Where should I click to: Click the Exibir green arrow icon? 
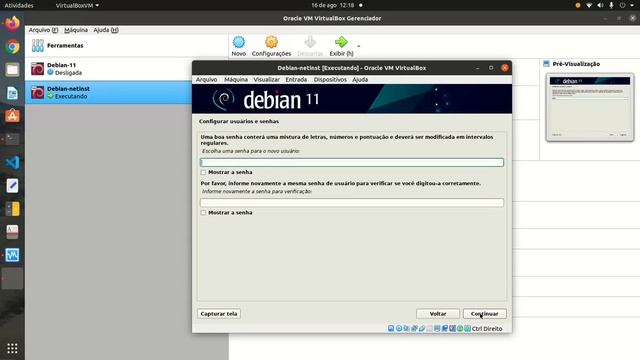click(341, 42)
